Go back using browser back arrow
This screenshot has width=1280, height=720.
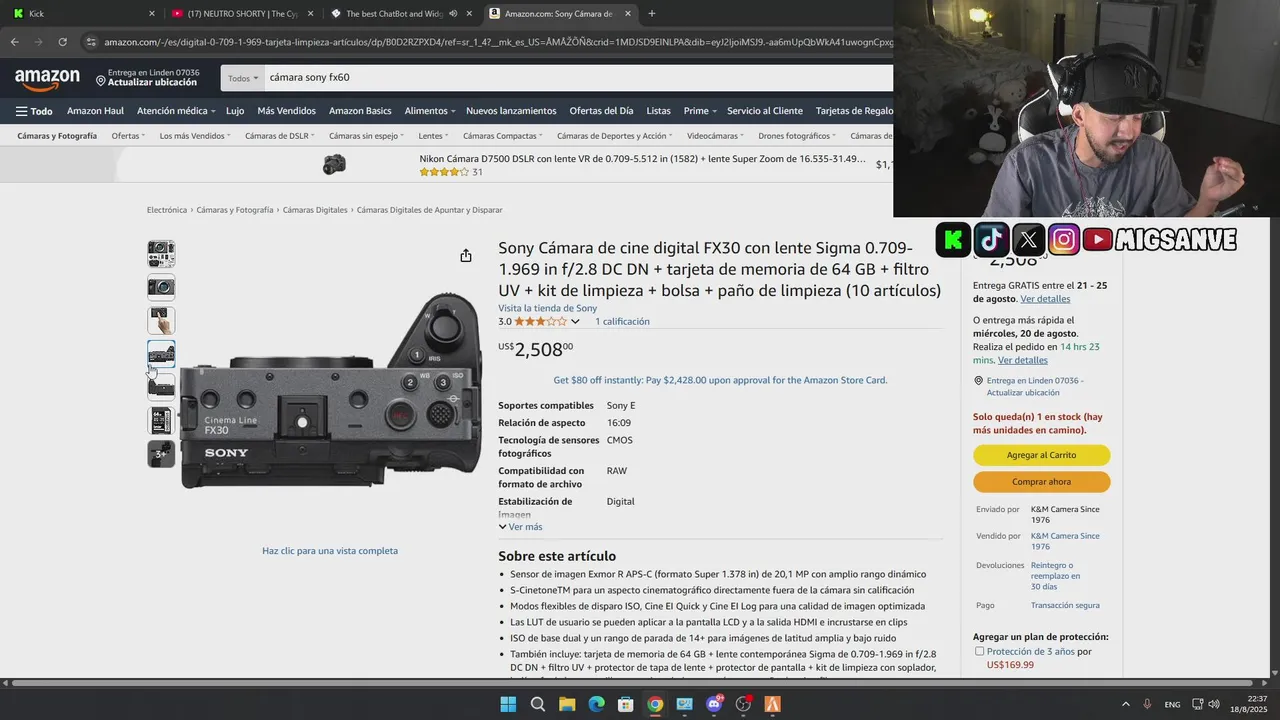coord(15,42)
